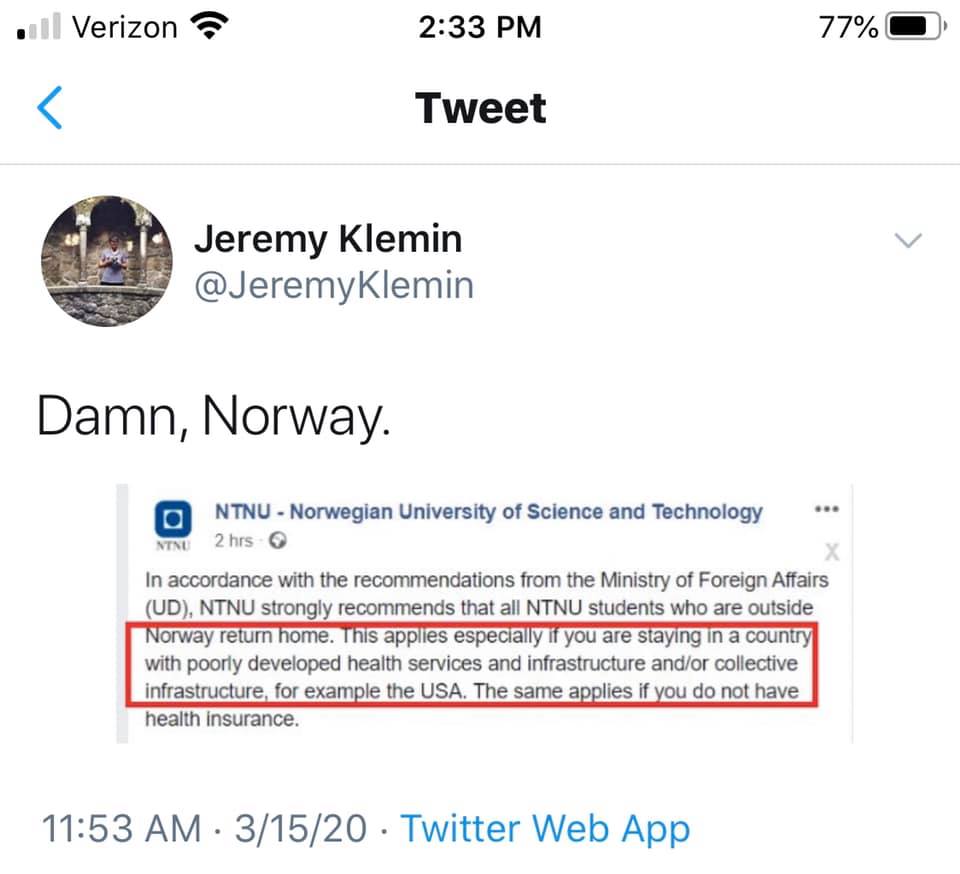
Task: Tap the red highlighted text box
Action: (x=472, y=665)
